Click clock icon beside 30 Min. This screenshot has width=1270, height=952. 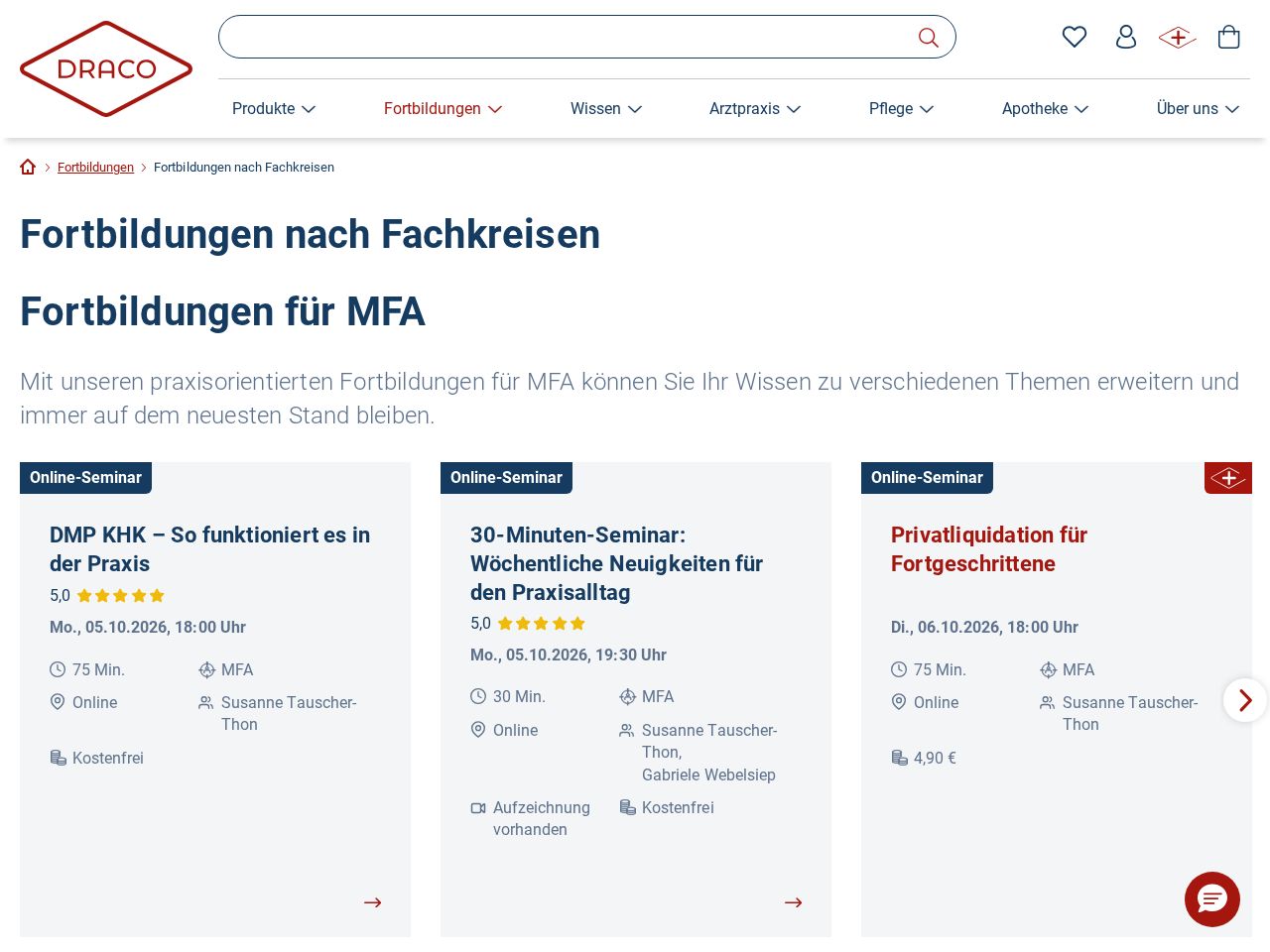tap(478, 697)
